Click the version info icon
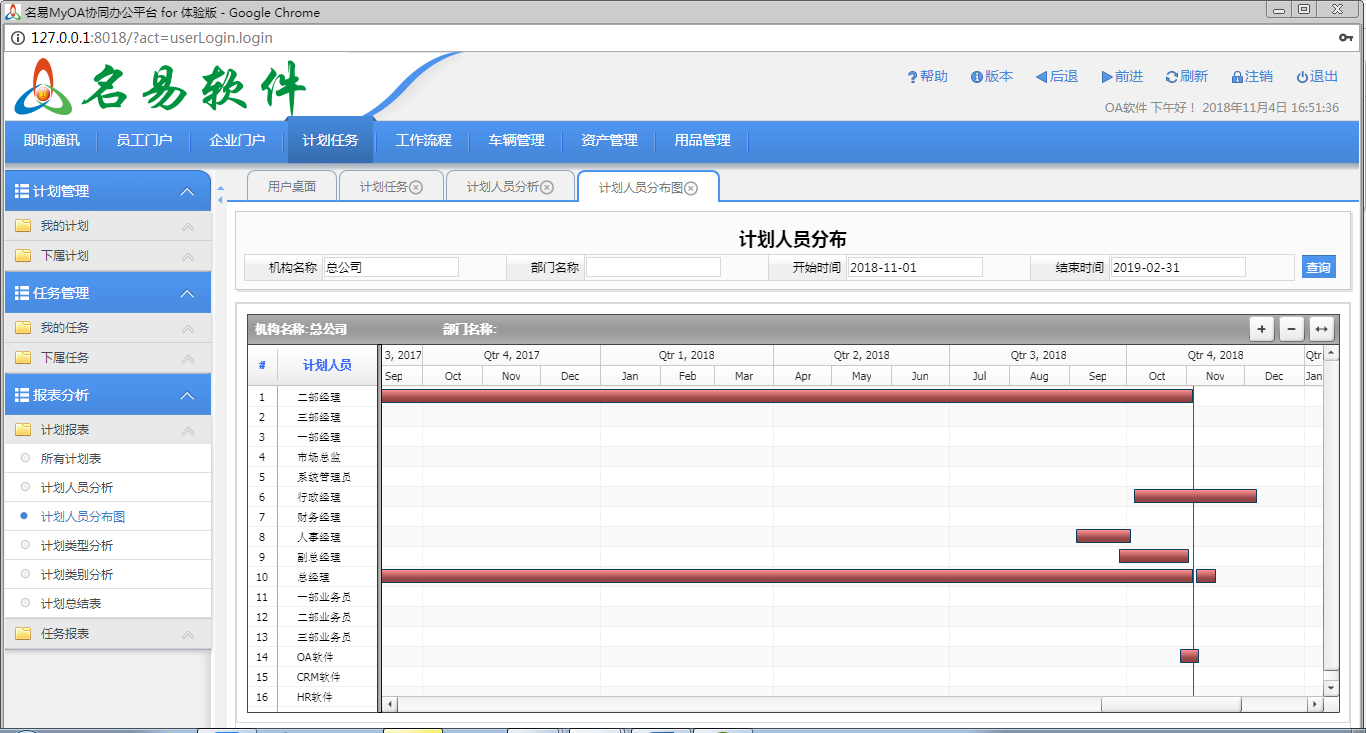Viewport: 1366px width, 733px height. tap(976, 77)
